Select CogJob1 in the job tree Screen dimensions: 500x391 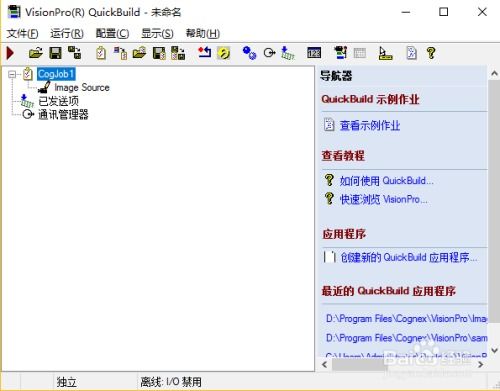(56, 74)
